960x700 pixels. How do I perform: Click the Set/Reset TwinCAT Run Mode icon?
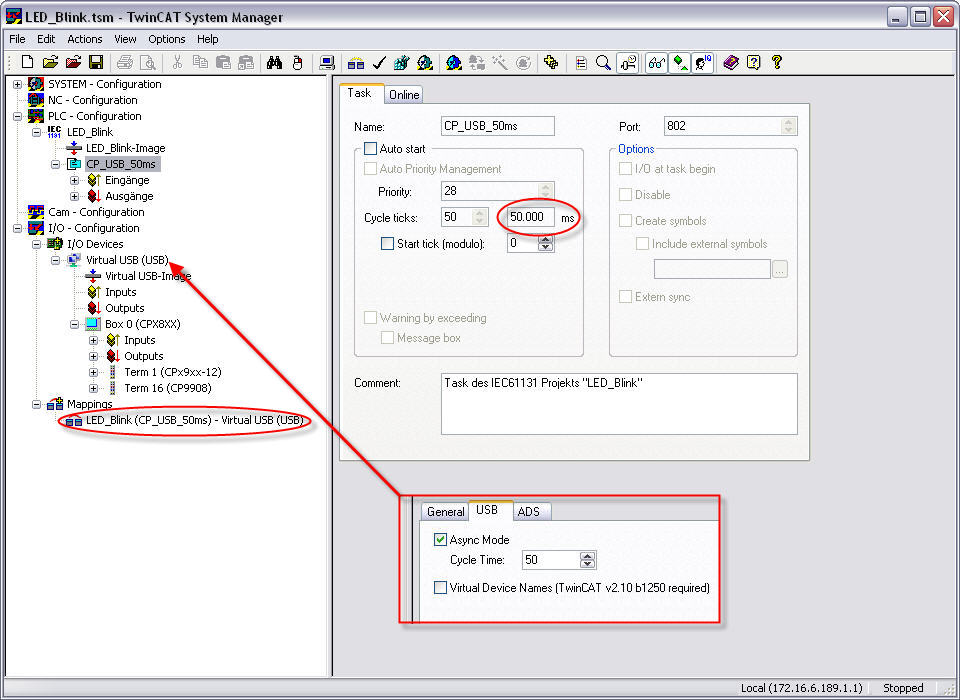pyautogui.click(x=425, y=62)
